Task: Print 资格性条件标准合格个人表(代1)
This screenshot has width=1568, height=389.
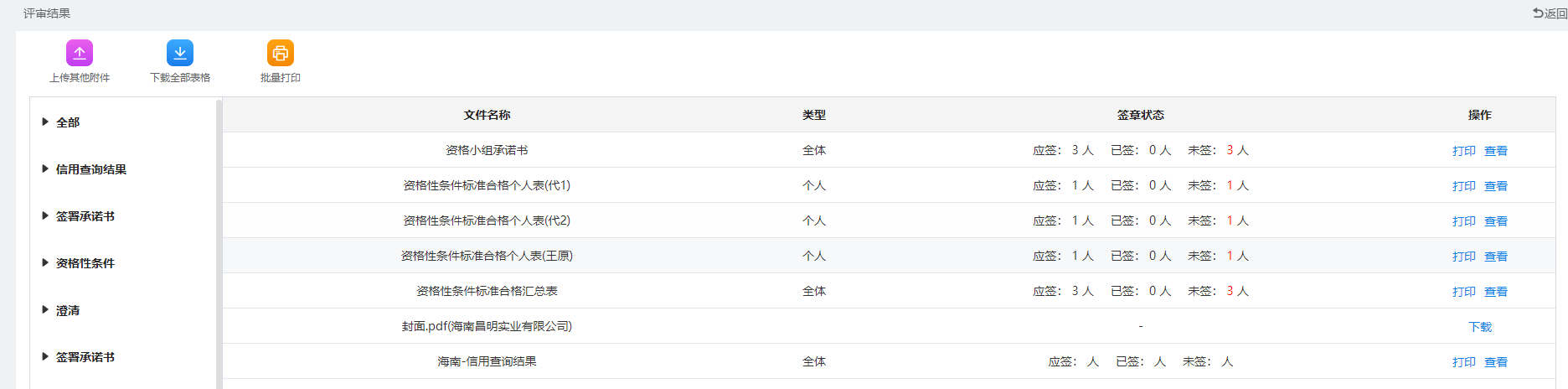Action: click(1464, 186)
